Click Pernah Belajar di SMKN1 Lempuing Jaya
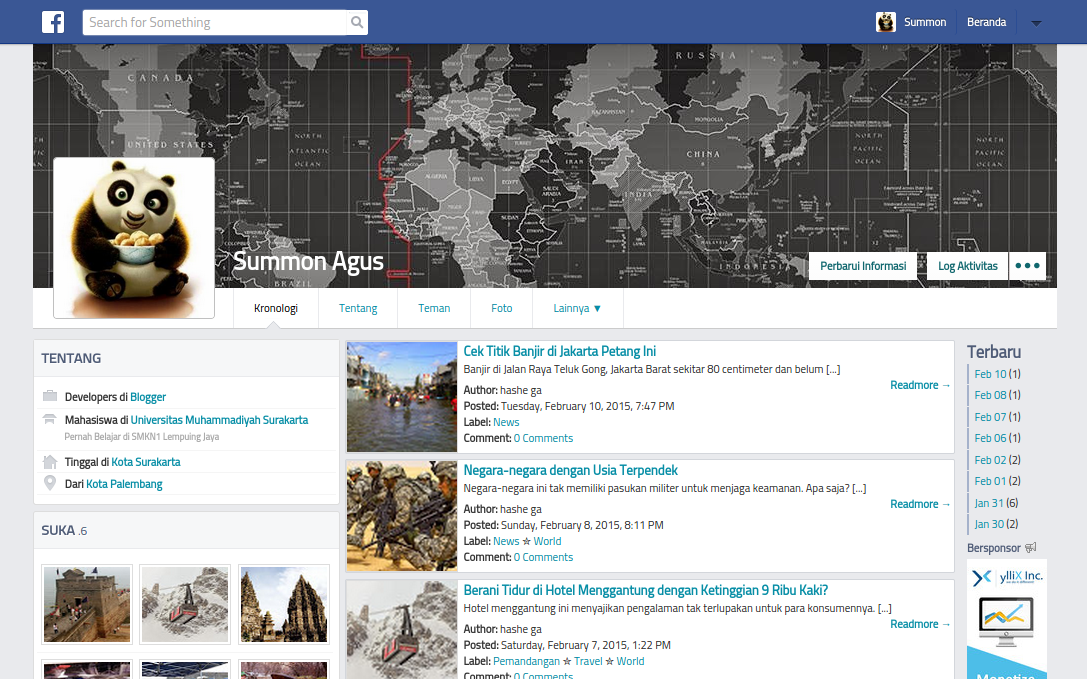 141,437
